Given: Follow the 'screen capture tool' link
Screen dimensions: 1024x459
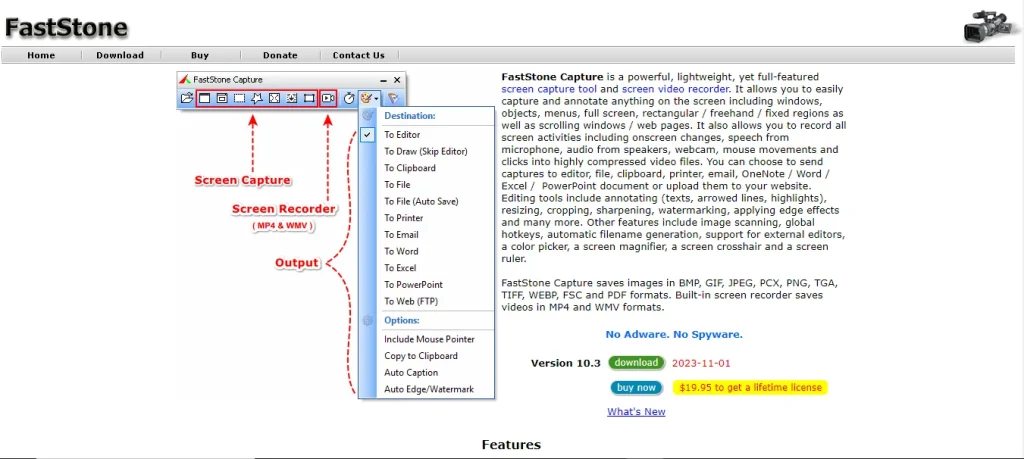Looking at the screenshot, I should pos(550,89).
